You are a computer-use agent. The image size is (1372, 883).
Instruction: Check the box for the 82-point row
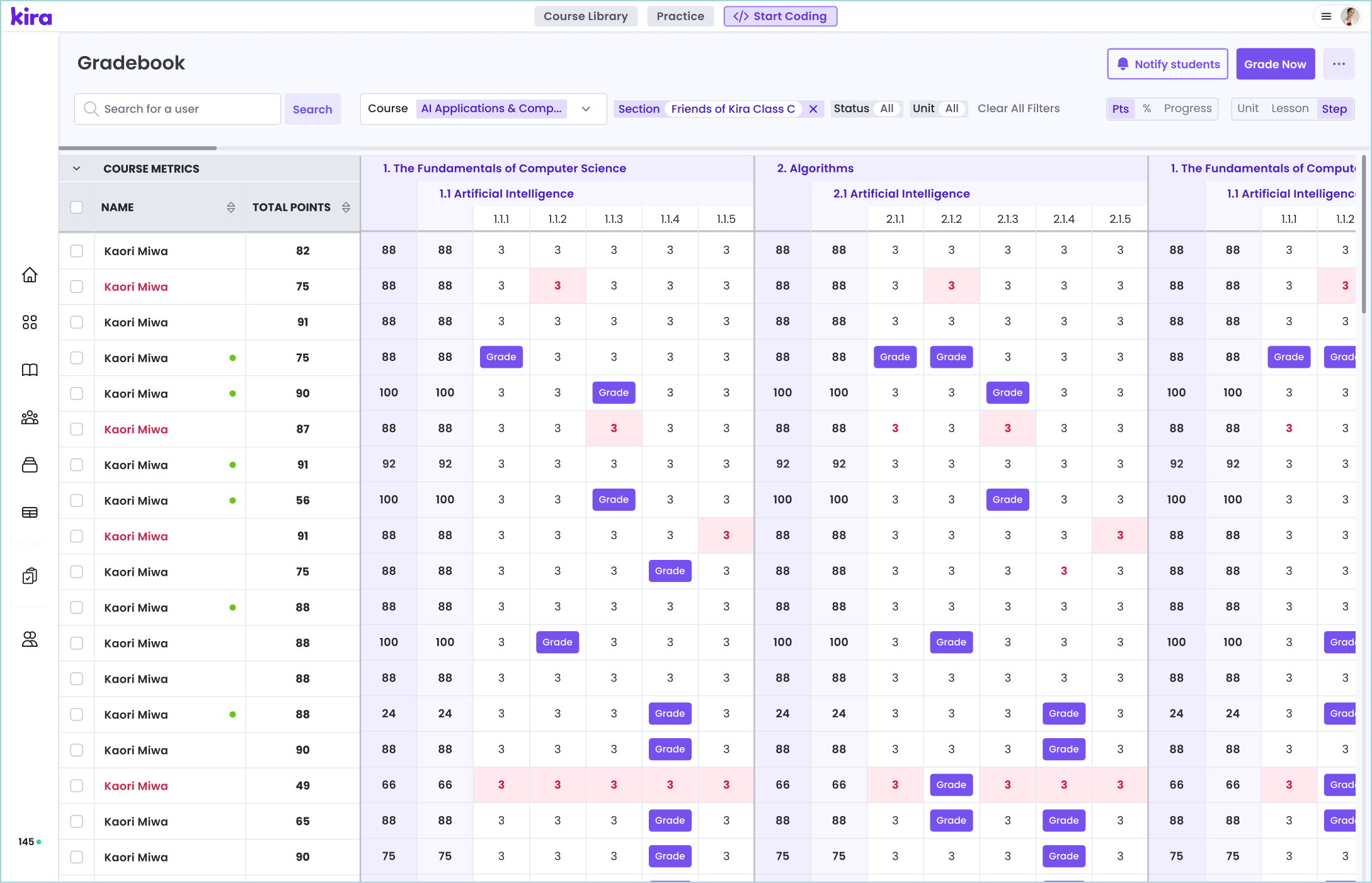click(x=77, y=251)
